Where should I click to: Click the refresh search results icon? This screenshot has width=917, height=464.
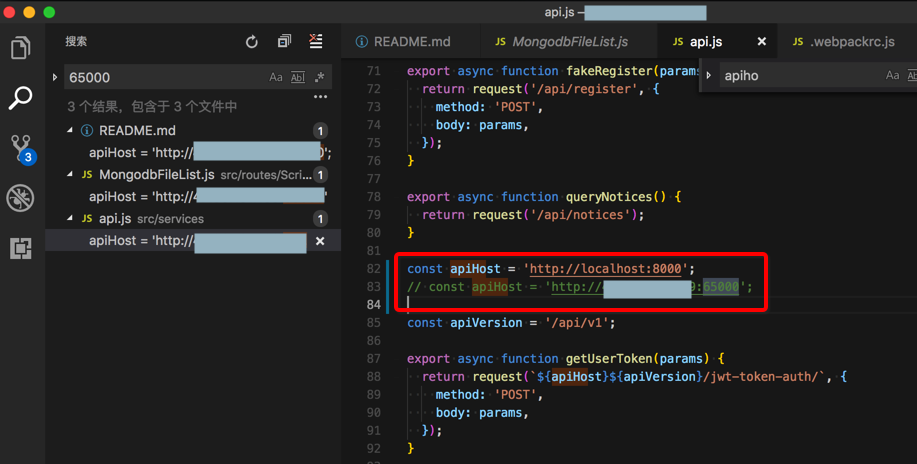[252, 42]
